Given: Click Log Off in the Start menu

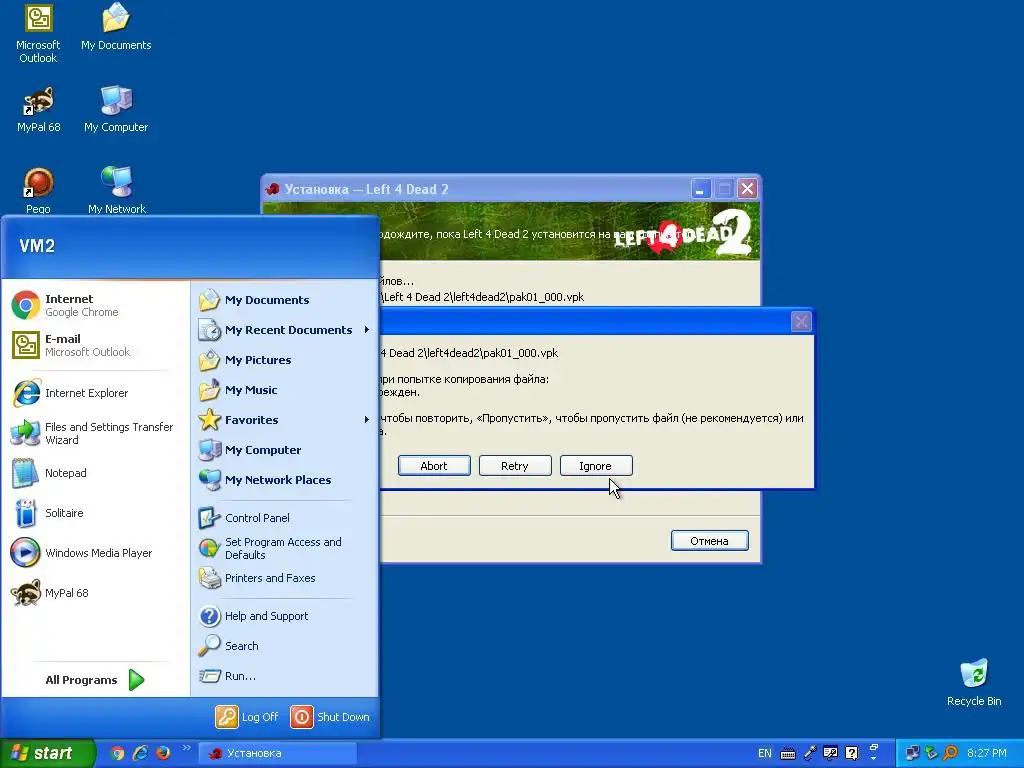Looking at the screenshot, I should [248, 717].
